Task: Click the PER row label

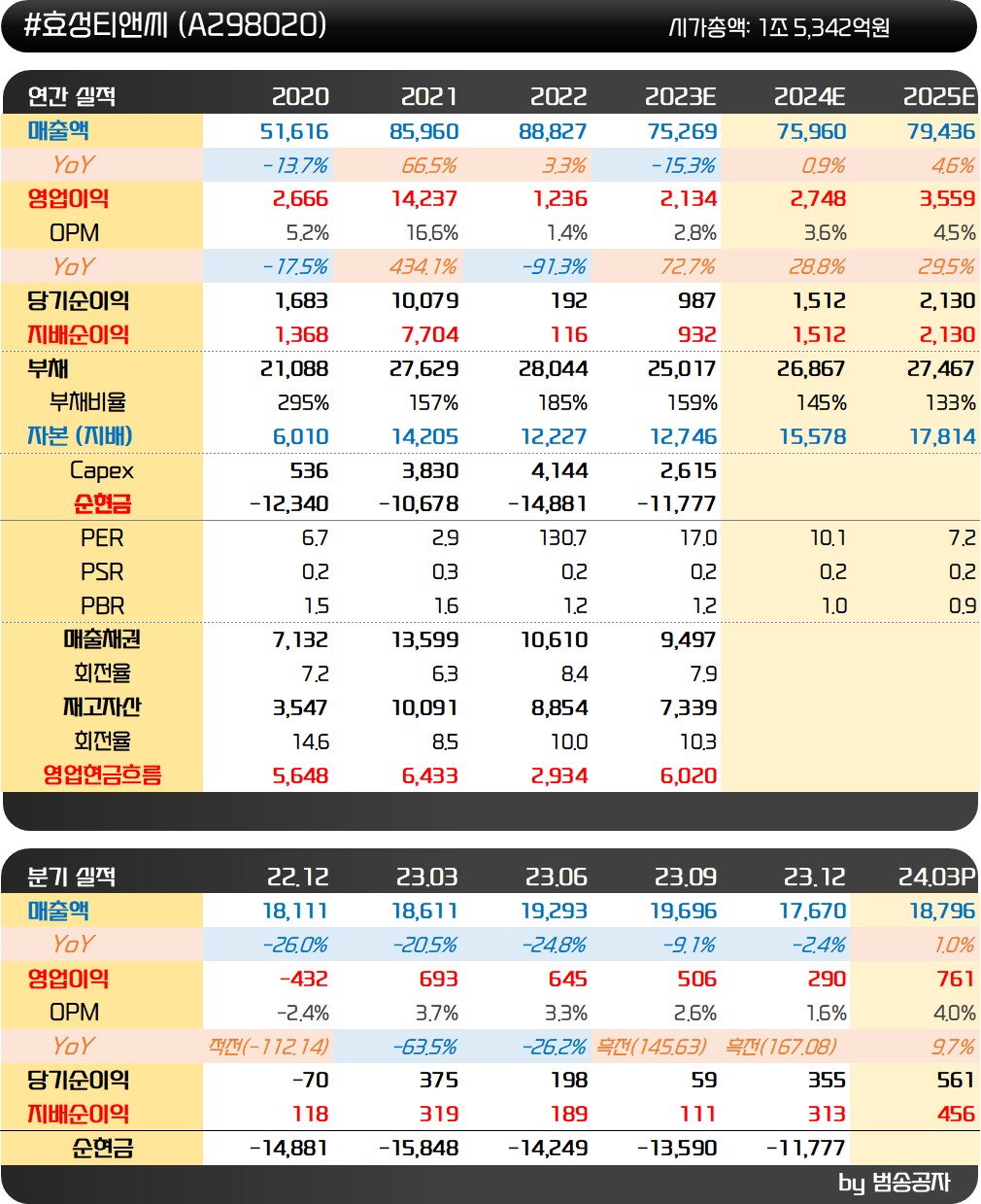Action: [x=102, y=538]
